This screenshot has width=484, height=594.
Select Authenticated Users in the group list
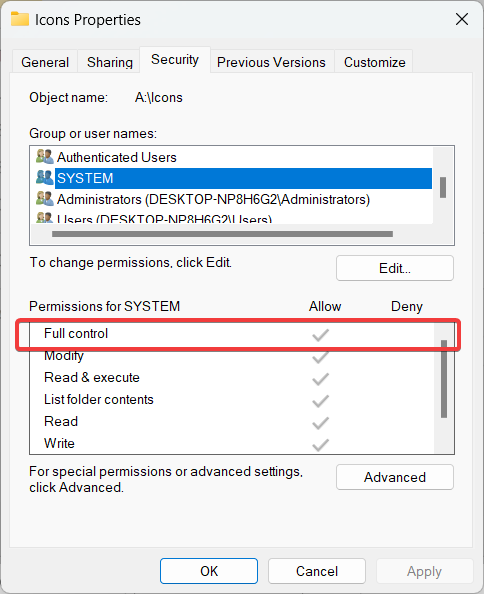(x=117, y=157)
